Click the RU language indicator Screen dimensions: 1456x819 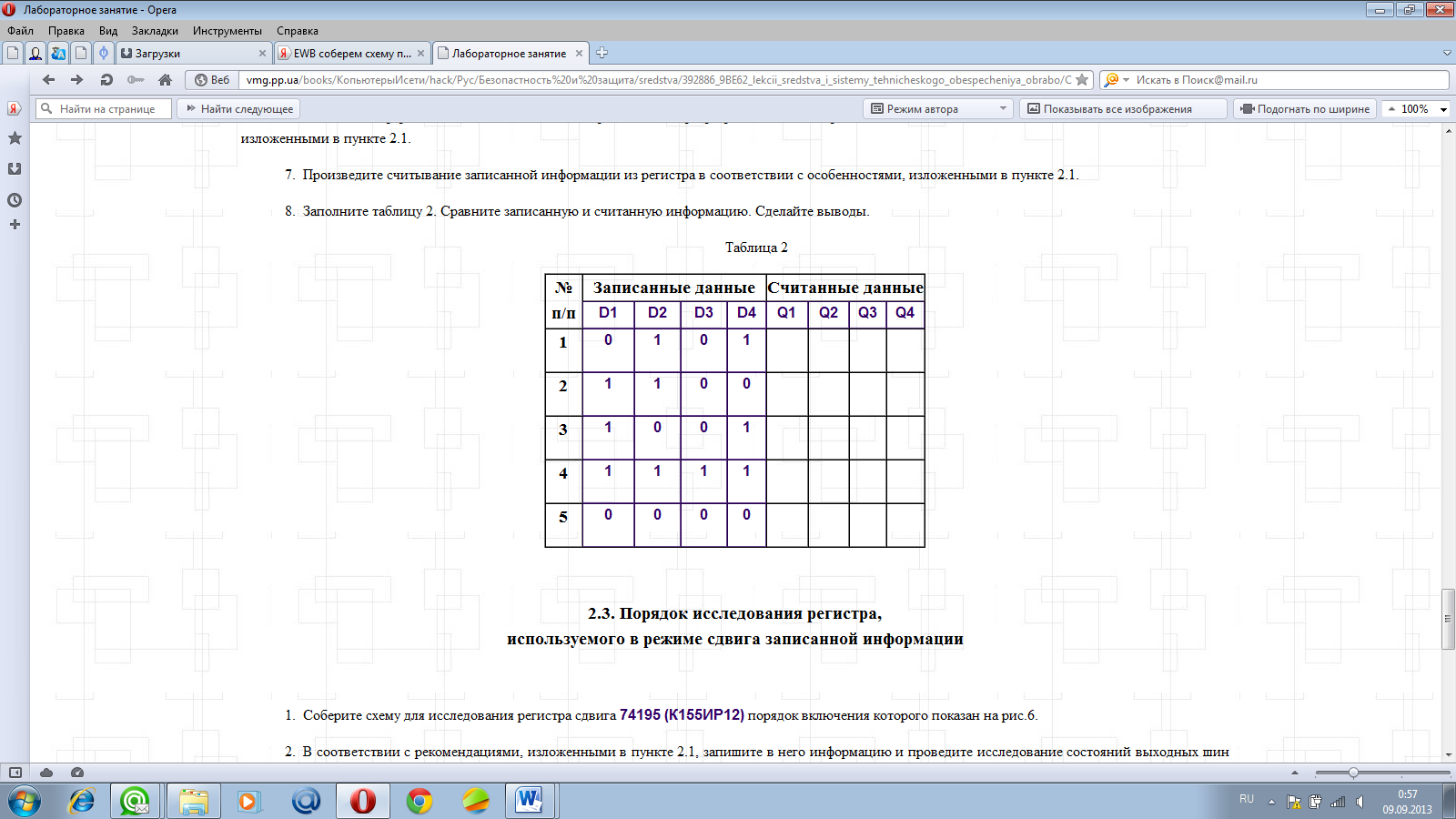(x=1247, y=799)
